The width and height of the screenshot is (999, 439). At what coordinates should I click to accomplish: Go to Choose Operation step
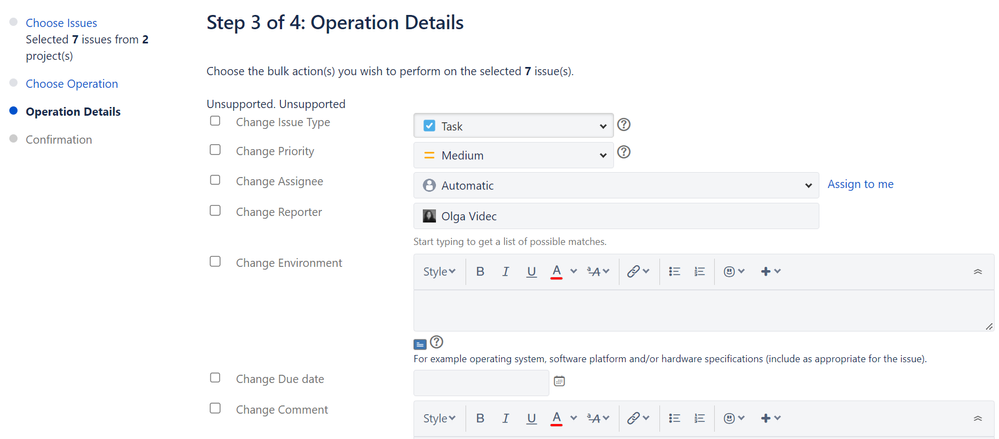pos(71,83)
